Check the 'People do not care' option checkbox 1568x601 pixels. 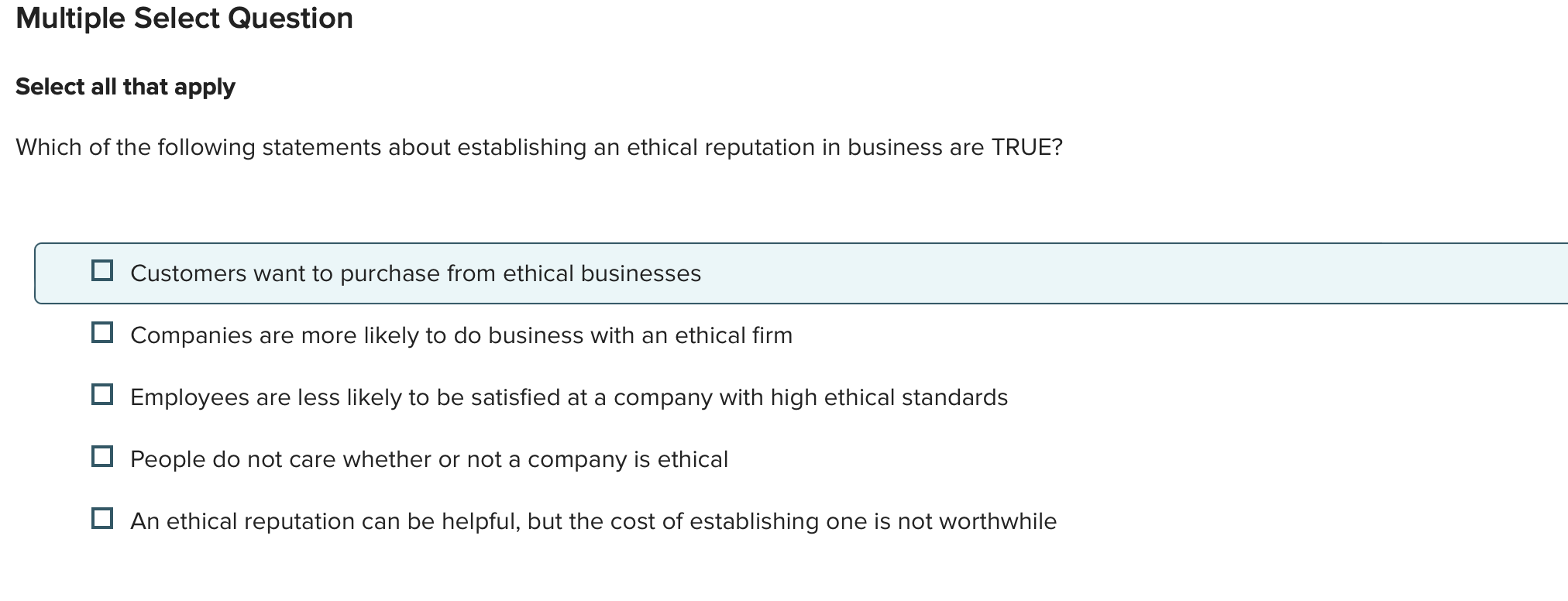102,458
